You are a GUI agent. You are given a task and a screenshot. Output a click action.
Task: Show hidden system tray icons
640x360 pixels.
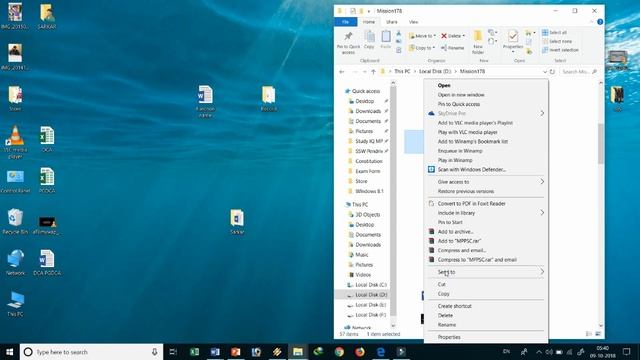click(539, 352)
